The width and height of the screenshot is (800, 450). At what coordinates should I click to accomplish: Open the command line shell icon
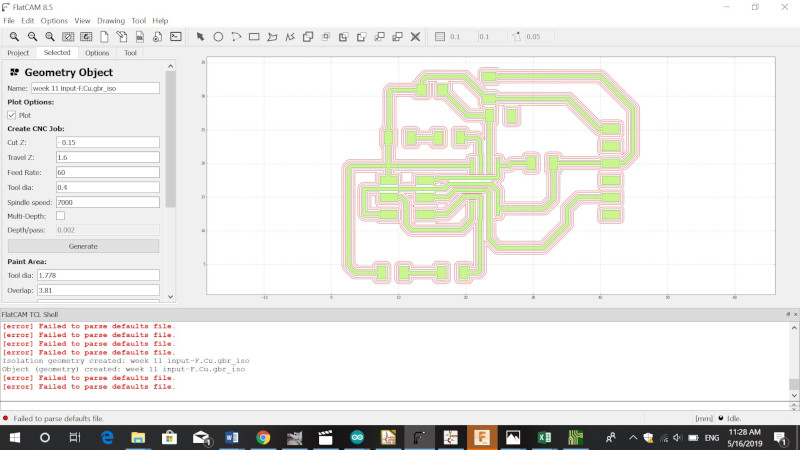(176, 37)
